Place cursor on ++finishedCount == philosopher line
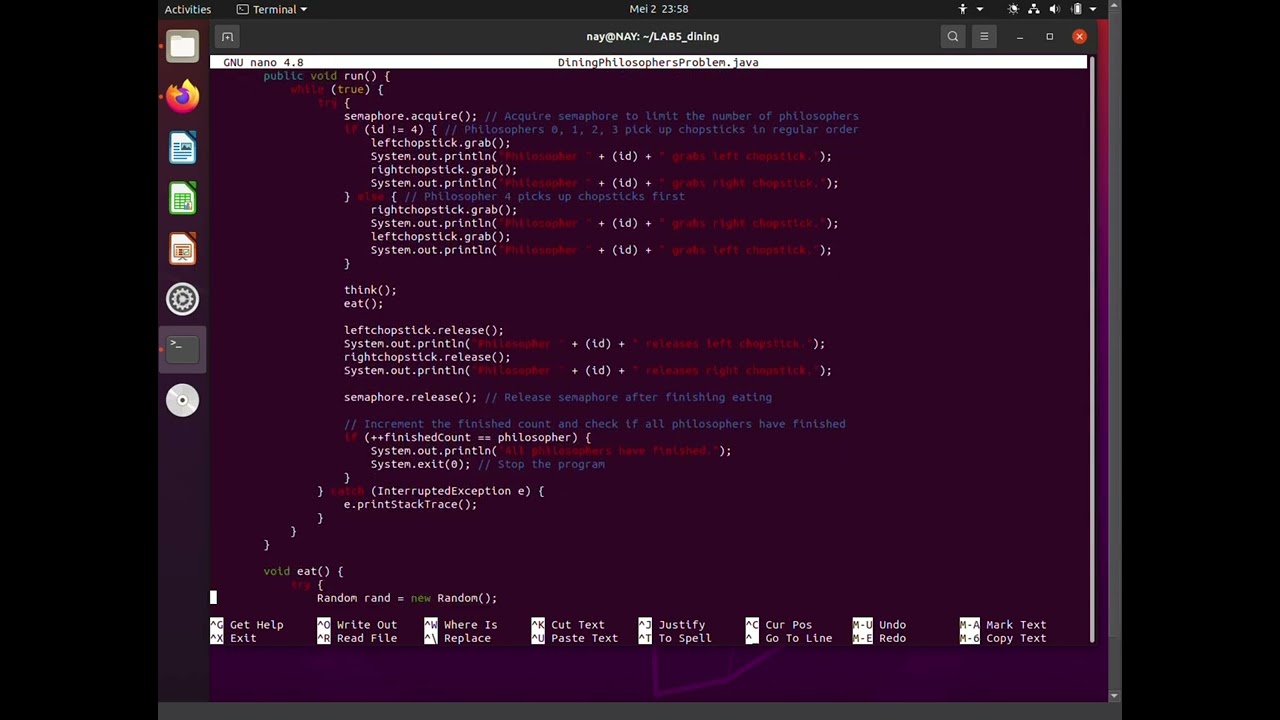The image size is (1280, 720). (467, 437)
